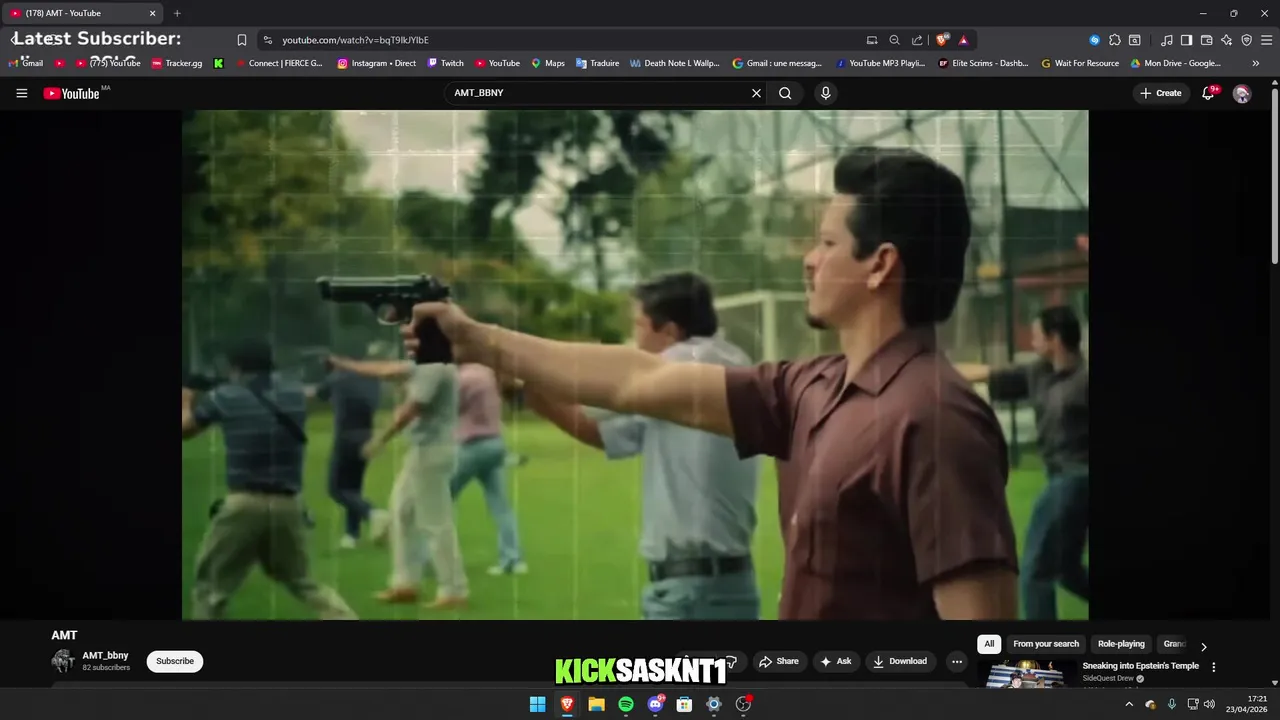Close the AMT - YouTube tab
The image size is (1280, 720).
153,13
